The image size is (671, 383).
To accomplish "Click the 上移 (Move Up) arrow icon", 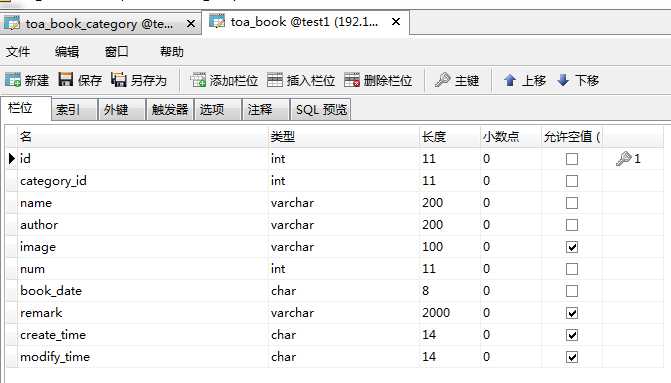I will (509, 80).
